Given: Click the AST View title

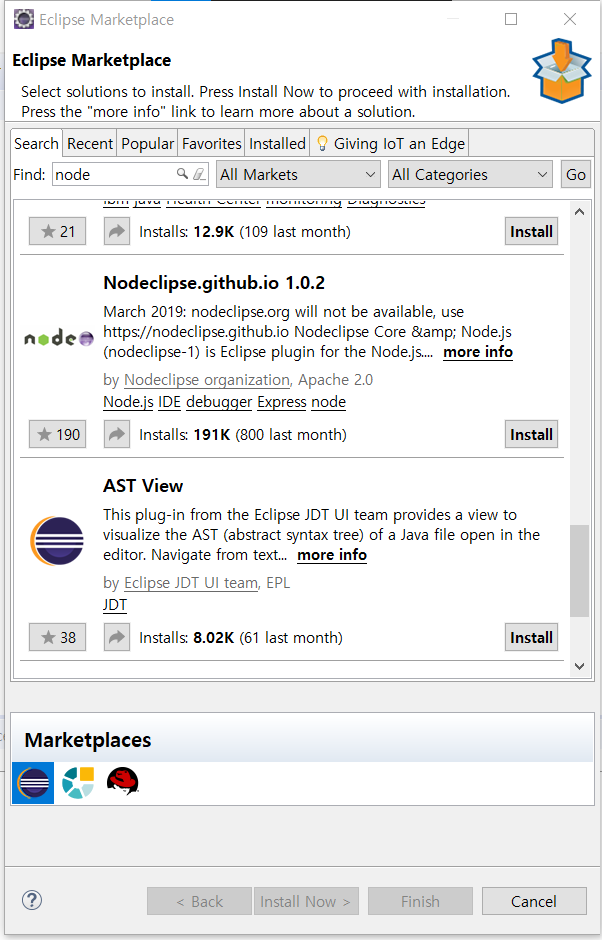Looking at the screenshot, I should (143, 486).
